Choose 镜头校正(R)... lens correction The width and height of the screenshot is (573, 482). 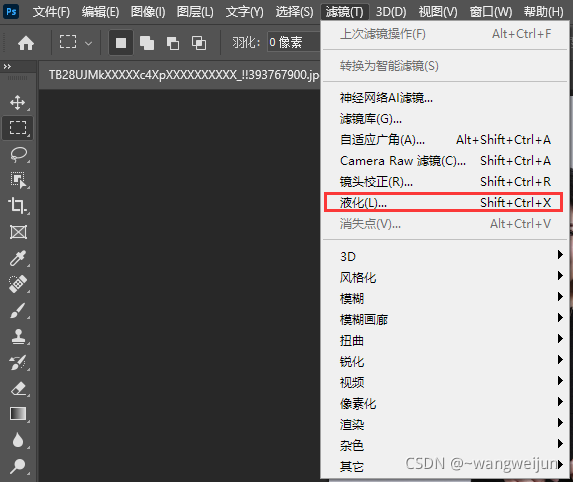(444, 182)
